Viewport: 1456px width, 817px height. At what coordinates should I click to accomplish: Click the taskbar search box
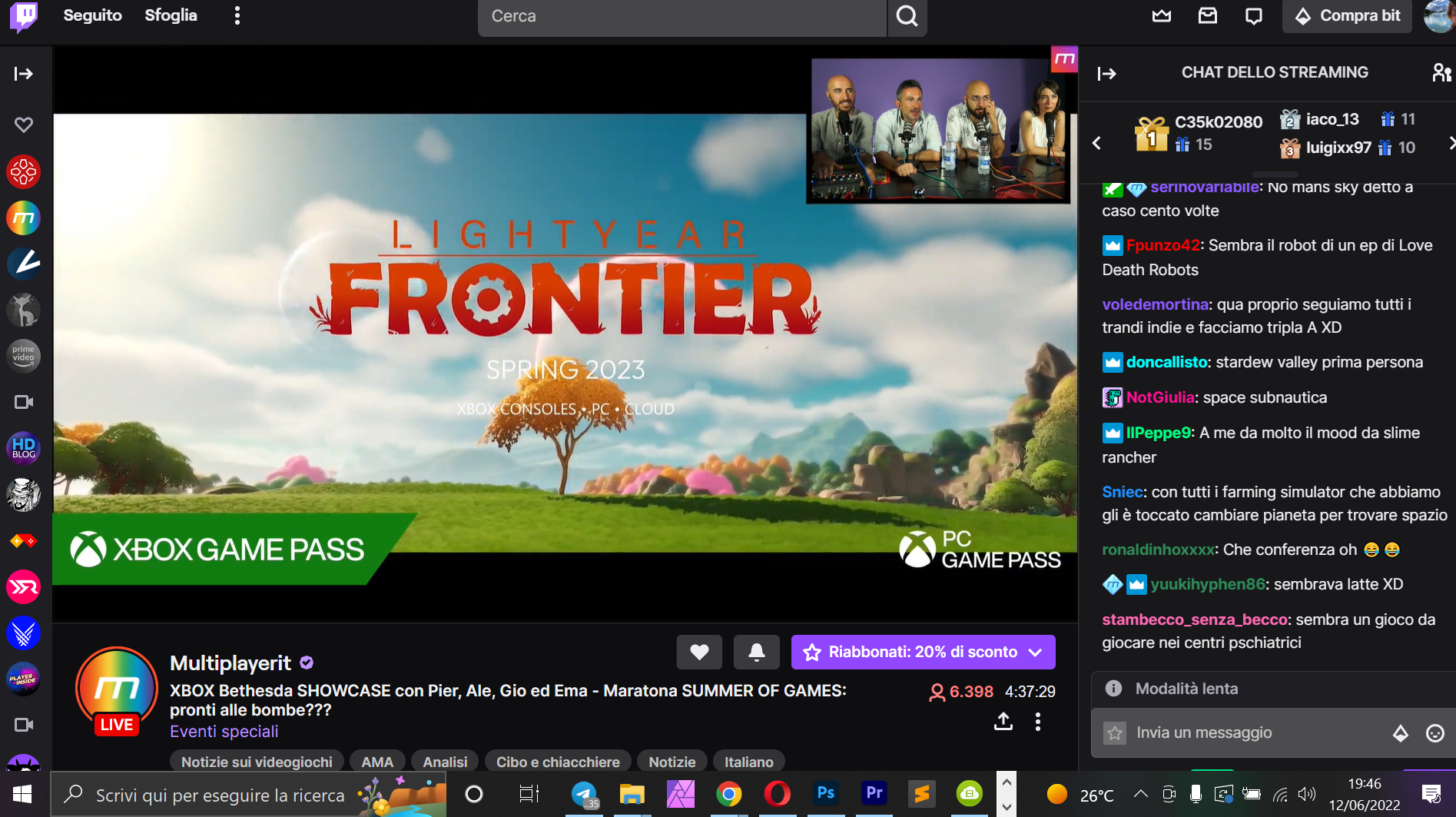248,795
